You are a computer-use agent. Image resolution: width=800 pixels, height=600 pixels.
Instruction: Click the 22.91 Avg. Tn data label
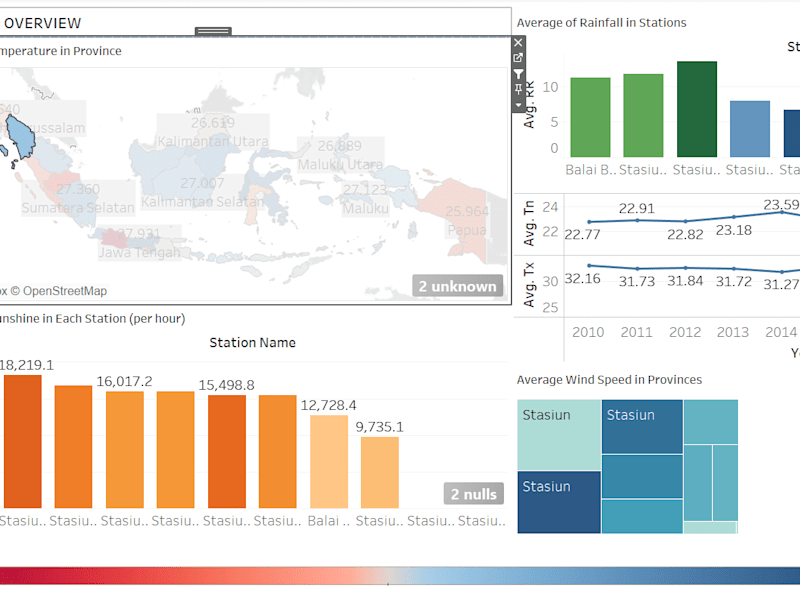coord(637,209)
